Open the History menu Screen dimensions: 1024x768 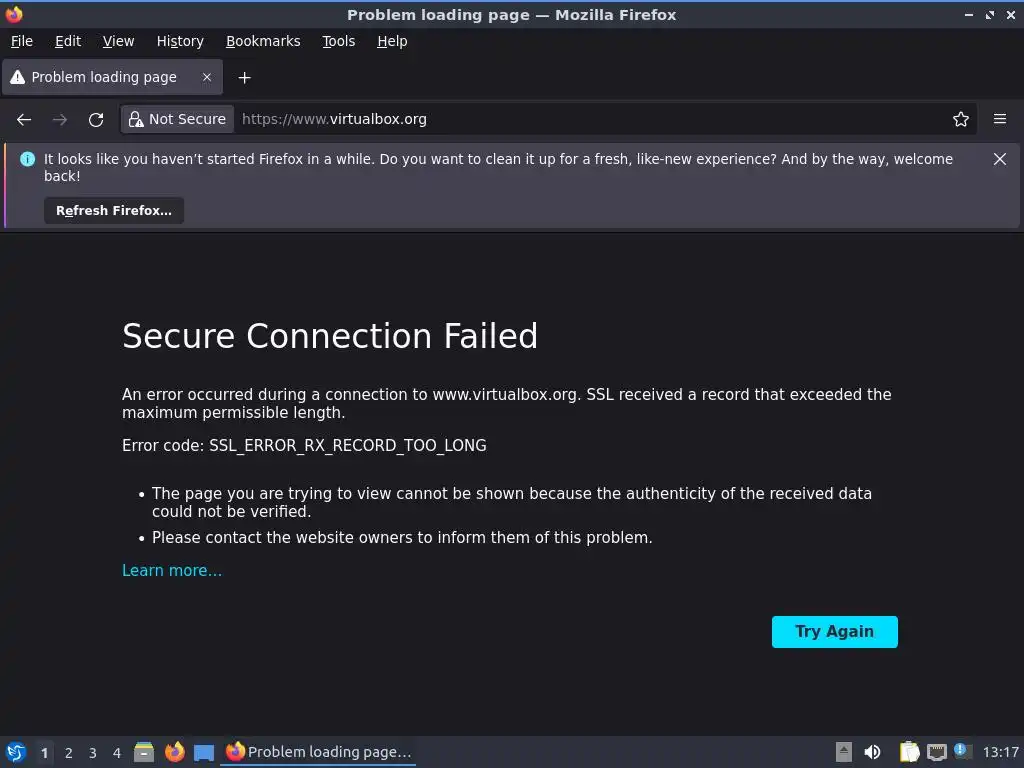[x=180, y=41]
